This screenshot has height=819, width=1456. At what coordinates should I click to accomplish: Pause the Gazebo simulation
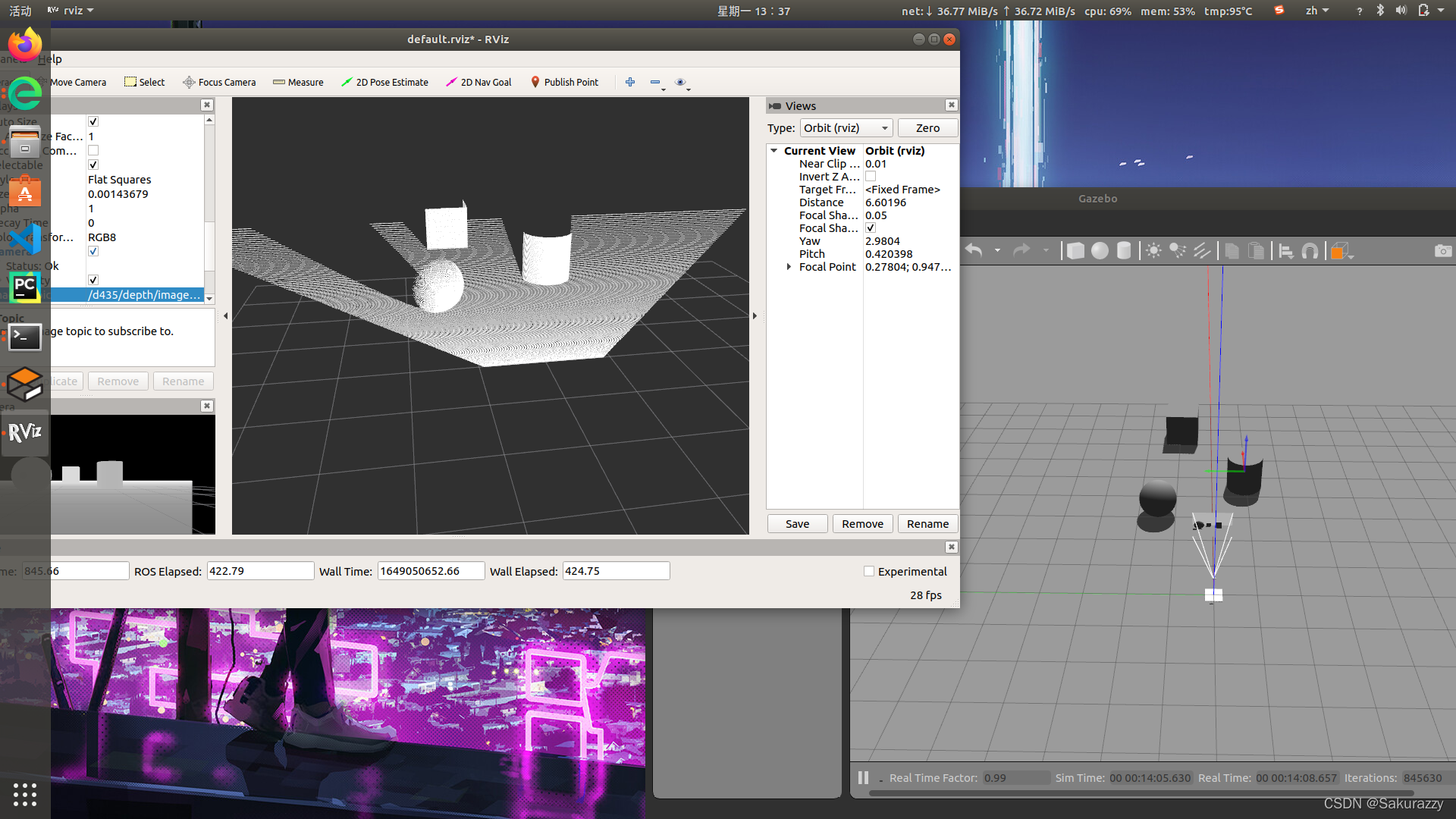[863, 778]
